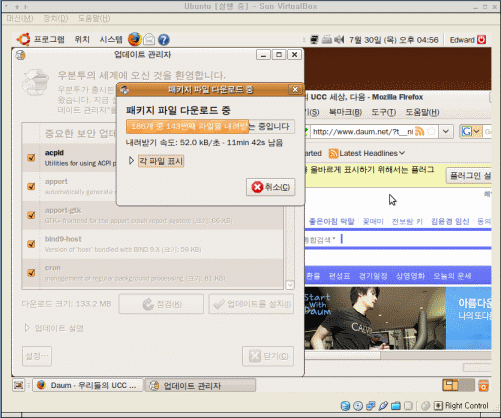Screen dimensions: 501x418
Task: Open the Firefox URL history dropdown
Action: pyautogui.click(x=446, y=131)
